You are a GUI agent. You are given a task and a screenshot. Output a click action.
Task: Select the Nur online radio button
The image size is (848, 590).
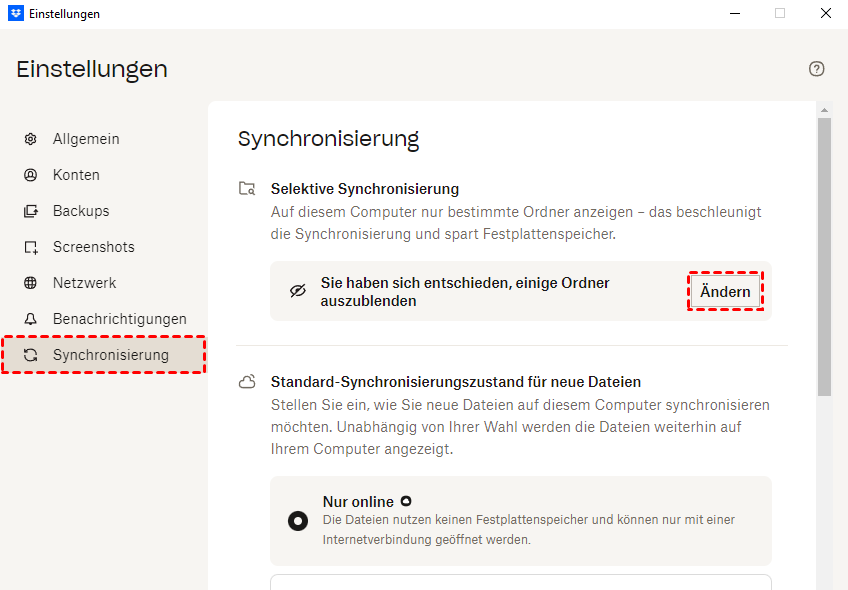(298, 520)
